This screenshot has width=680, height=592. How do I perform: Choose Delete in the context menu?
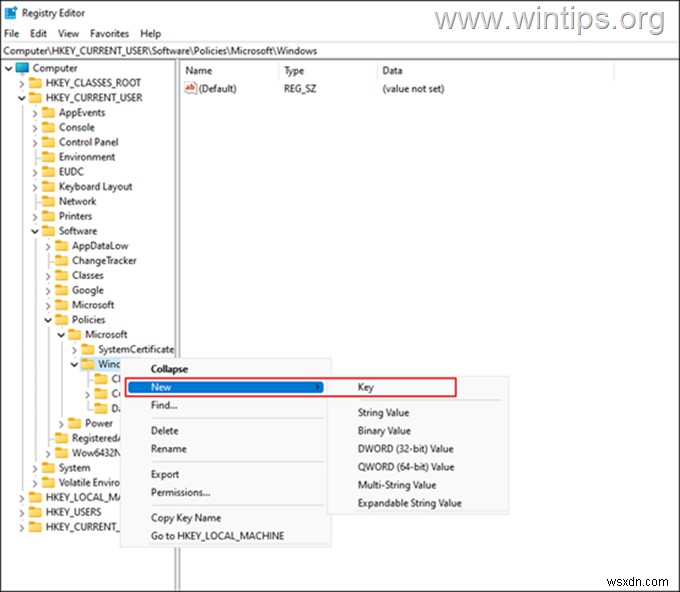click(164, 431)
